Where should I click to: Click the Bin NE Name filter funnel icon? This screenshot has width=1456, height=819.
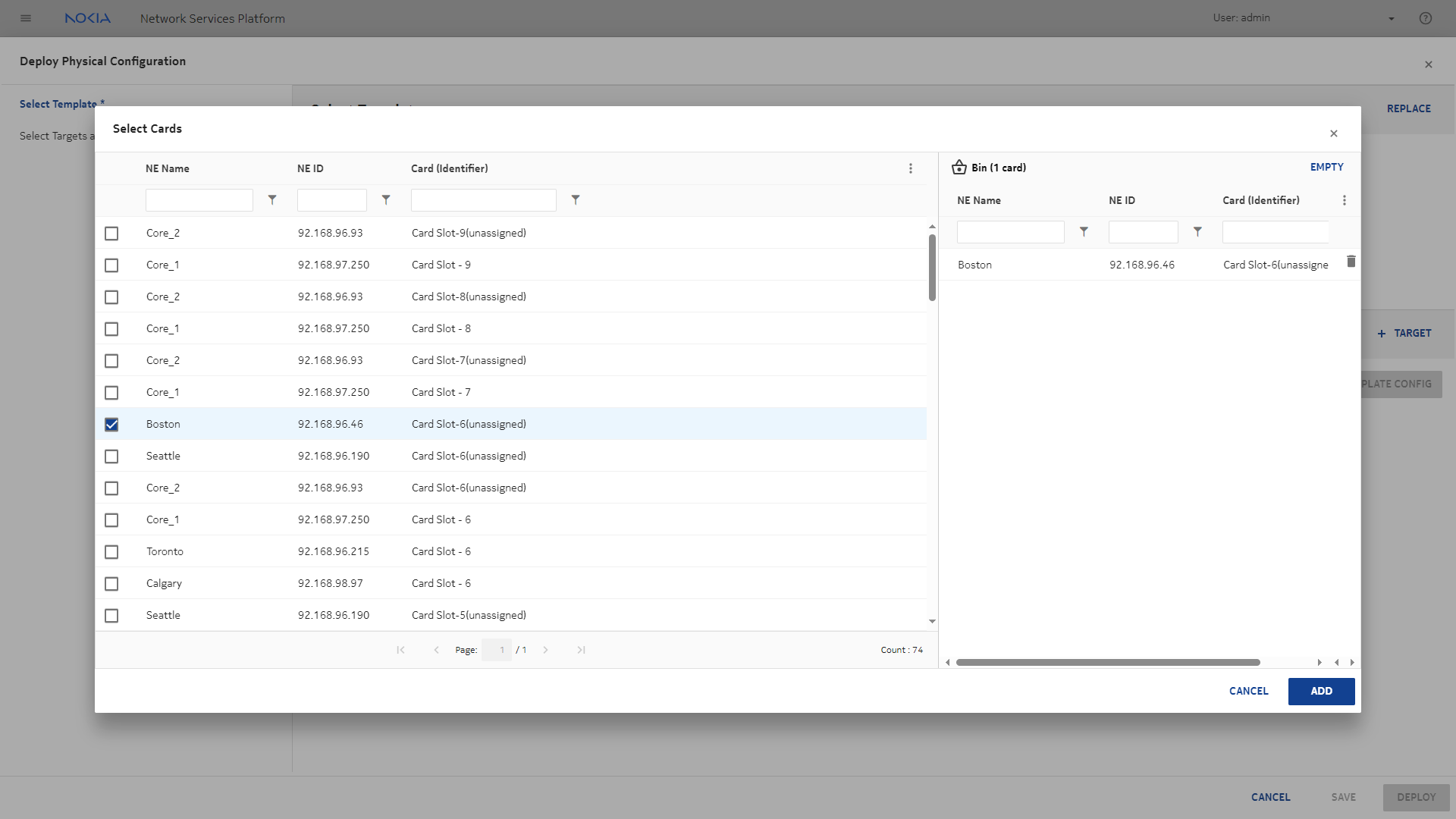pyautogui.click(x=1084, y=232)
